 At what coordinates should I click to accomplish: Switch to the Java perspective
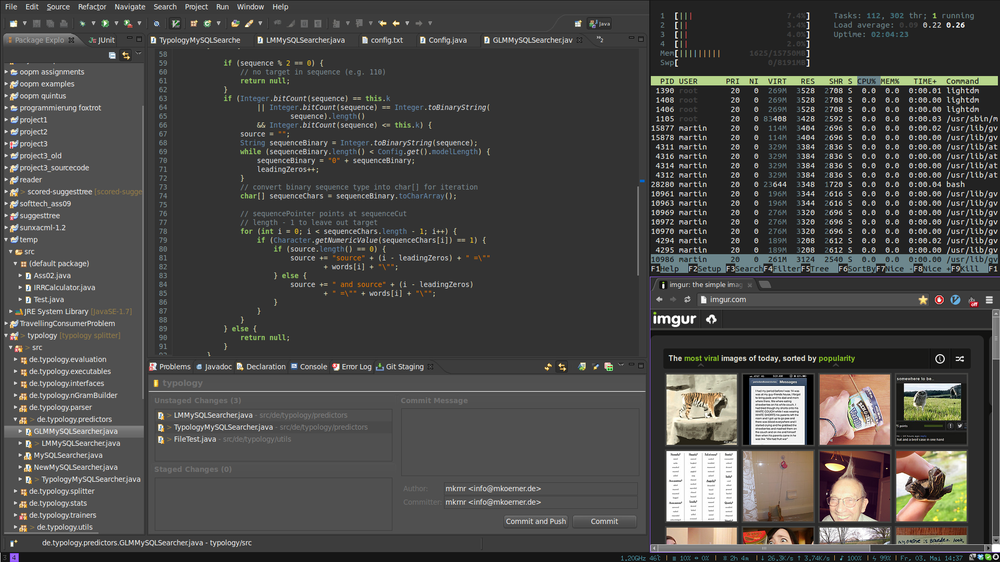coord(600,23)
